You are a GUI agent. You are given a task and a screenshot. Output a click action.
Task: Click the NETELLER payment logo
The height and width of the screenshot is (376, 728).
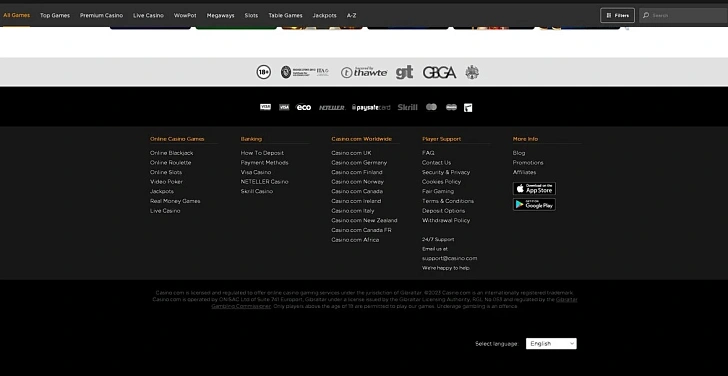pyautogui.click(x=332, y=108)
